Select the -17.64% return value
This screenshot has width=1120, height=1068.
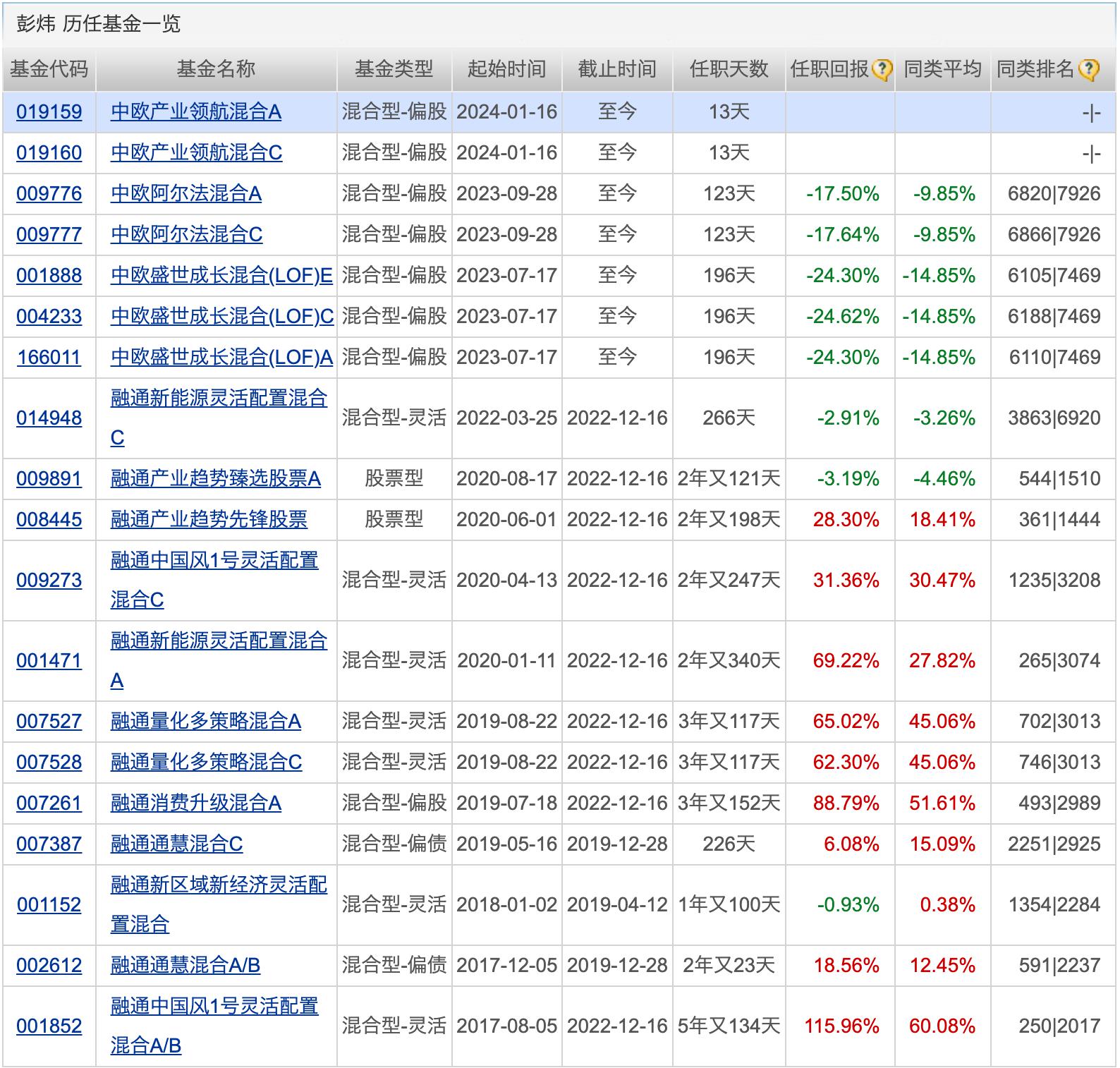pos(843,235)
